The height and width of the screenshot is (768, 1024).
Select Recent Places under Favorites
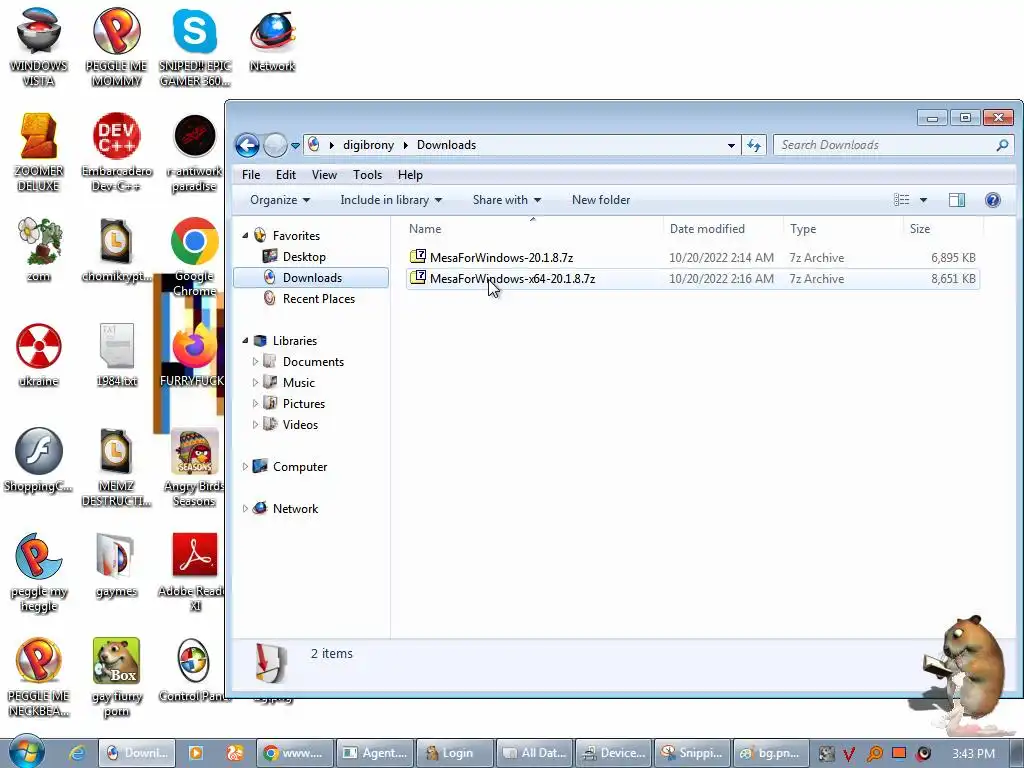(318, 298)
